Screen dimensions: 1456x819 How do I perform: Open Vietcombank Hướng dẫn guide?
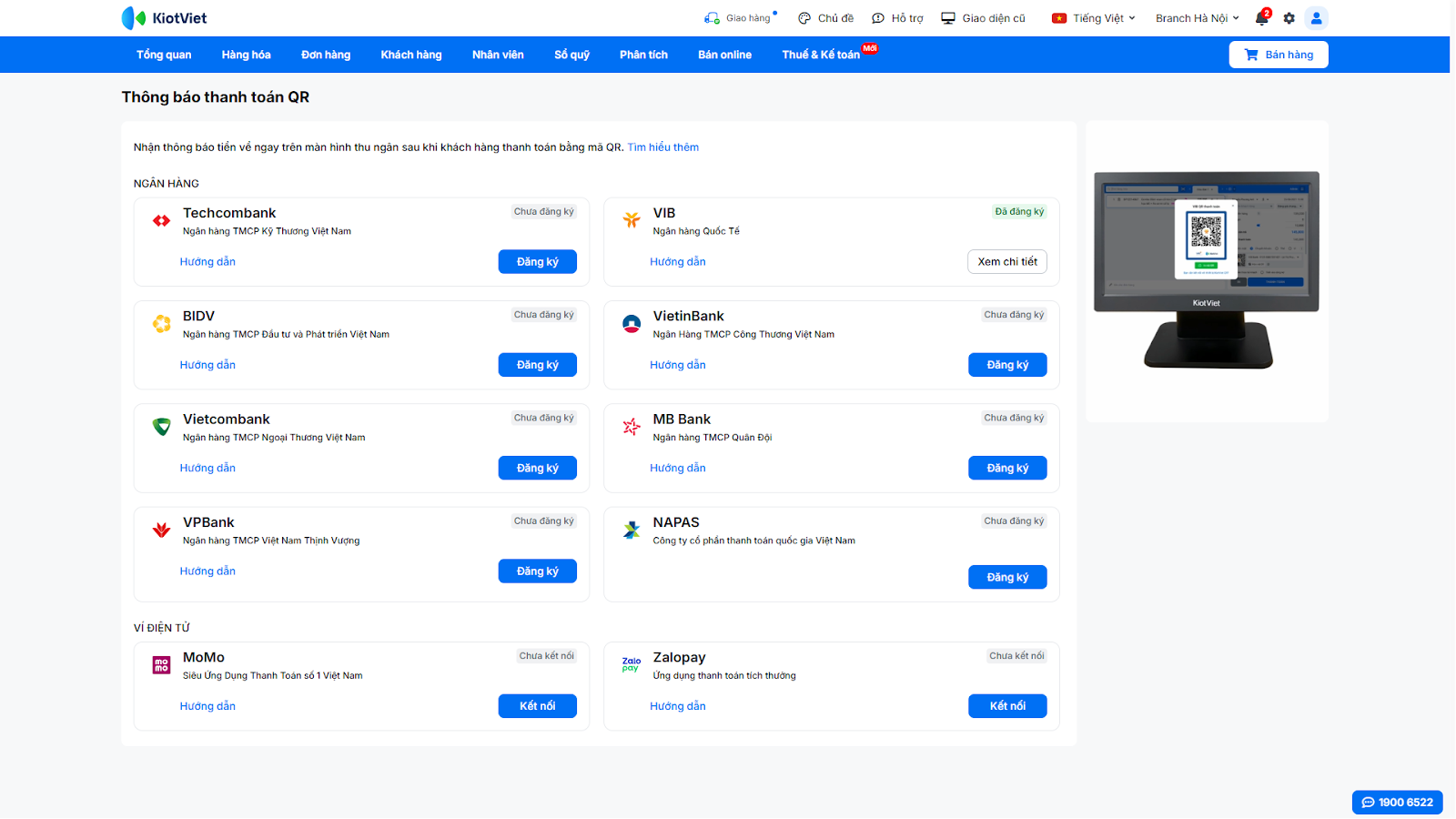[x=207, y=468]
